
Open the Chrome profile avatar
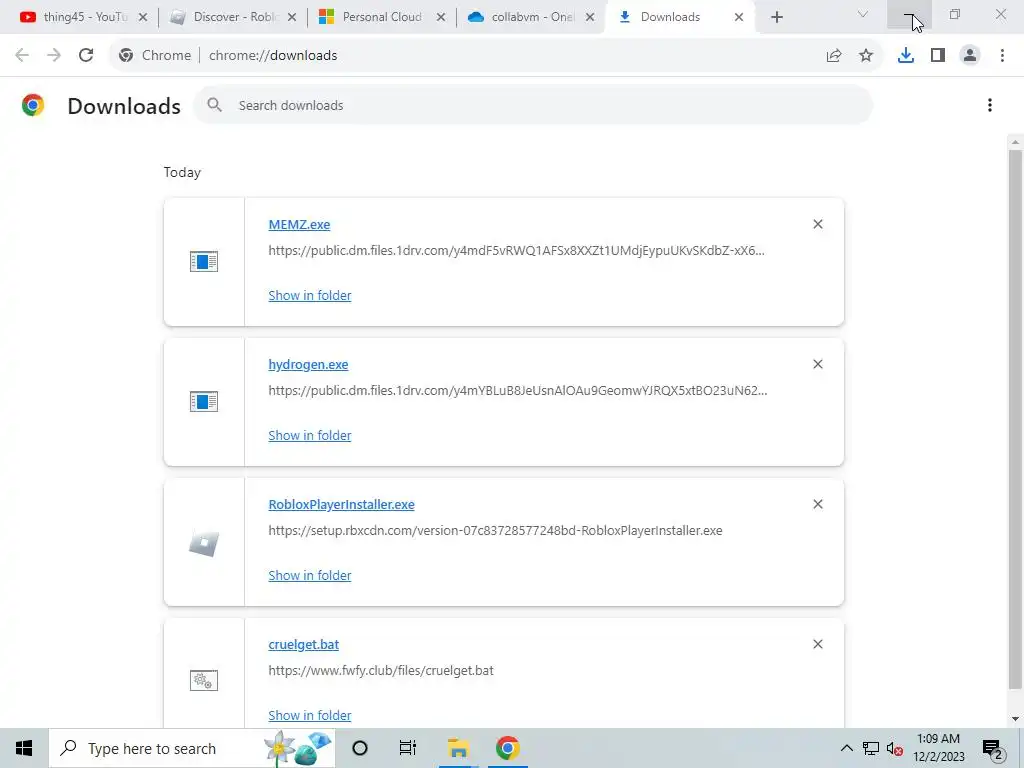click(x=970, y=56)
